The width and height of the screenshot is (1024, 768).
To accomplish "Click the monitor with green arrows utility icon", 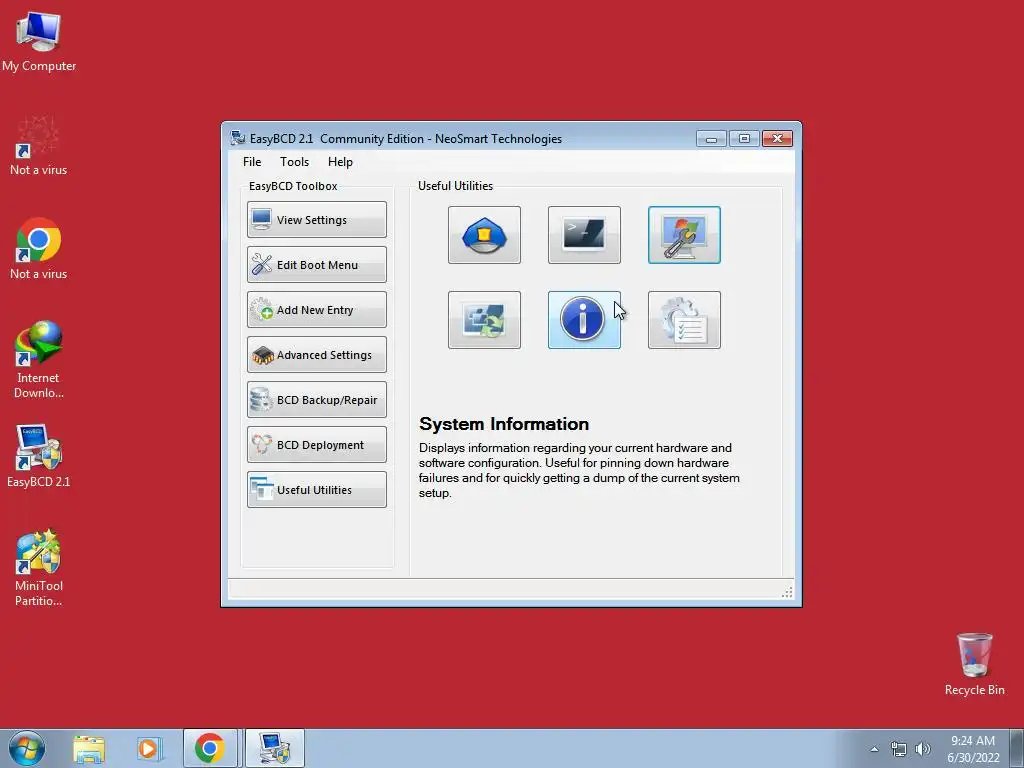I will (484, 320).
